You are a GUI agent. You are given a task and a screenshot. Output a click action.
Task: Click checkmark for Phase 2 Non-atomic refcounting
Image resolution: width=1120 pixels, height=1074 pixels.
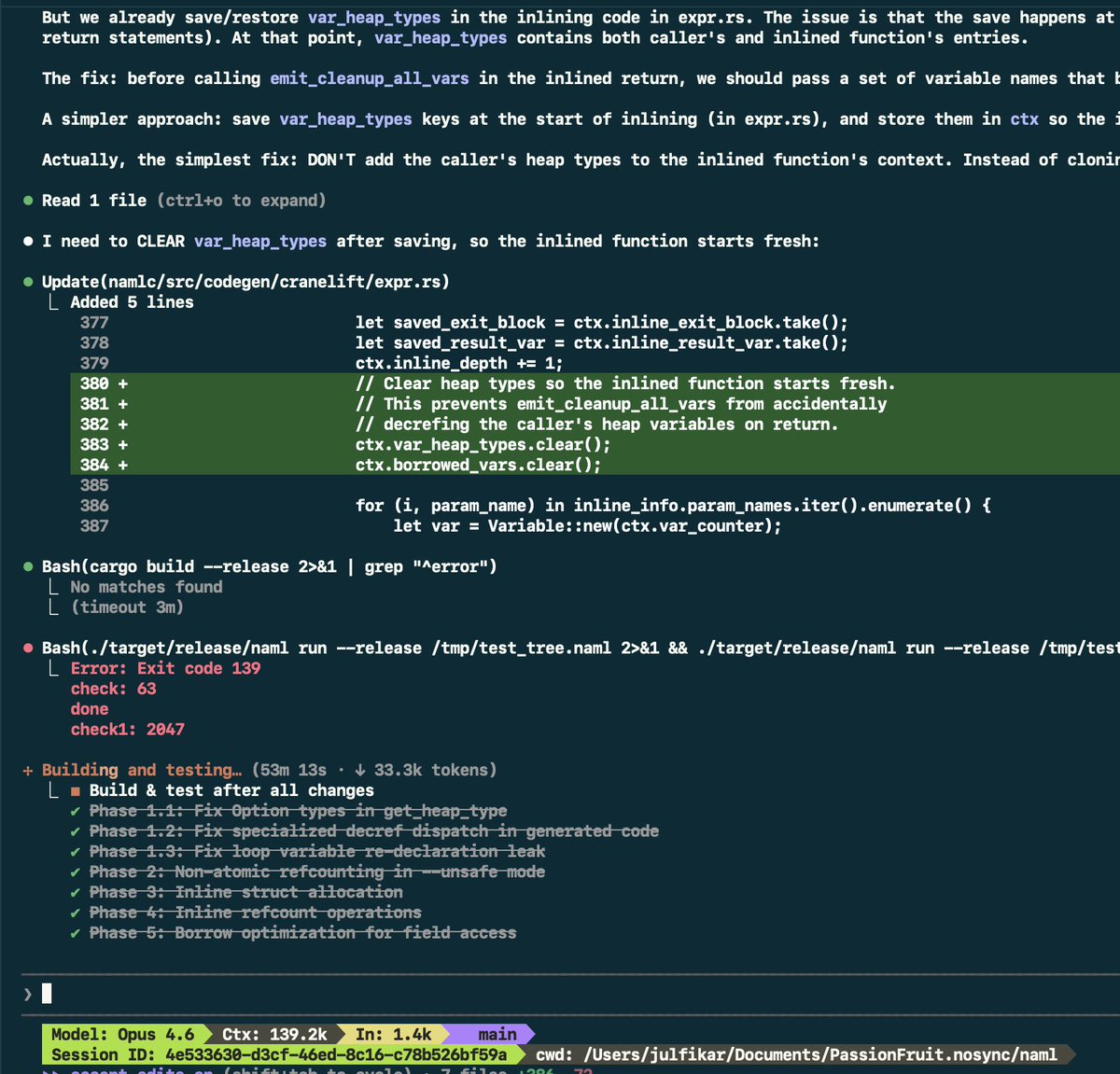tap(75, 872)
